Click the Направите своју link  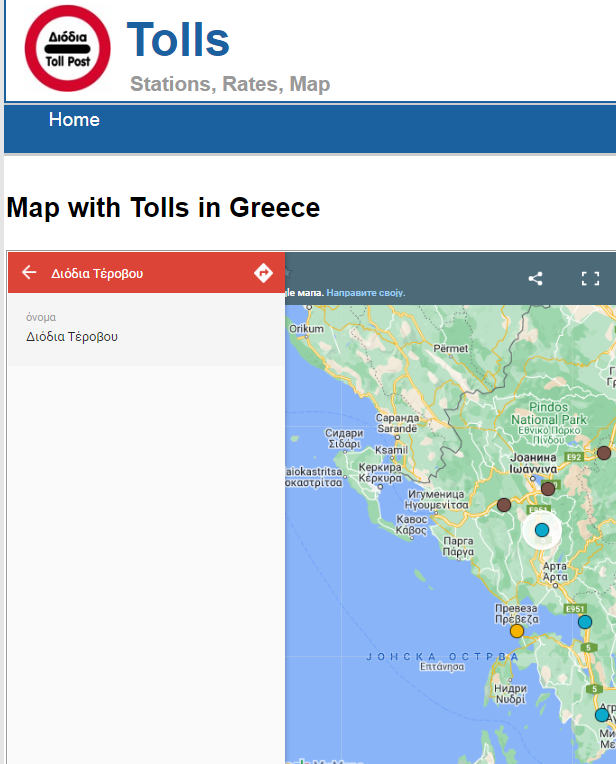(366, 293)
